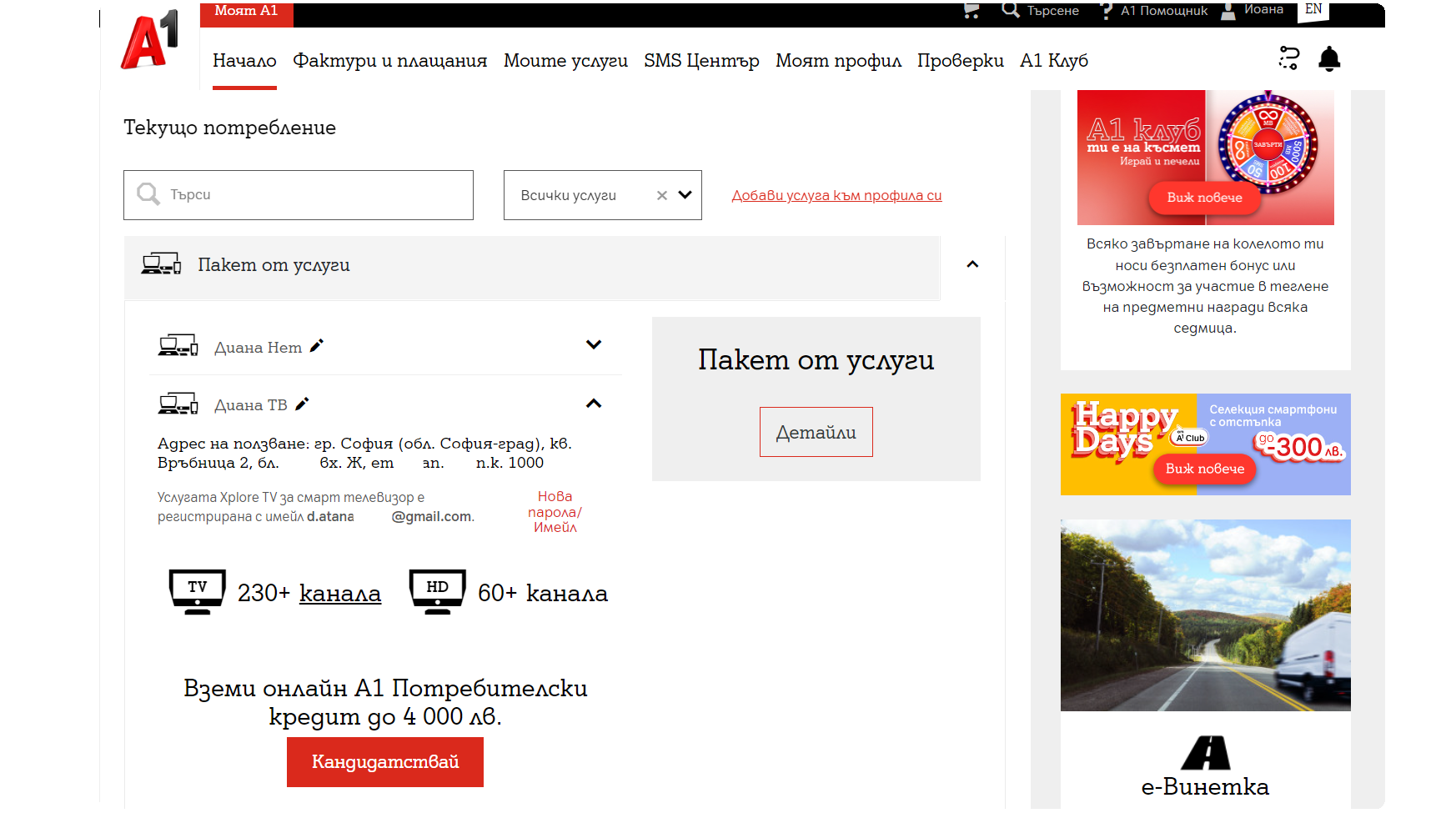
Task: Clear the Всички услуги filter selection
Action: pos(662,195)
